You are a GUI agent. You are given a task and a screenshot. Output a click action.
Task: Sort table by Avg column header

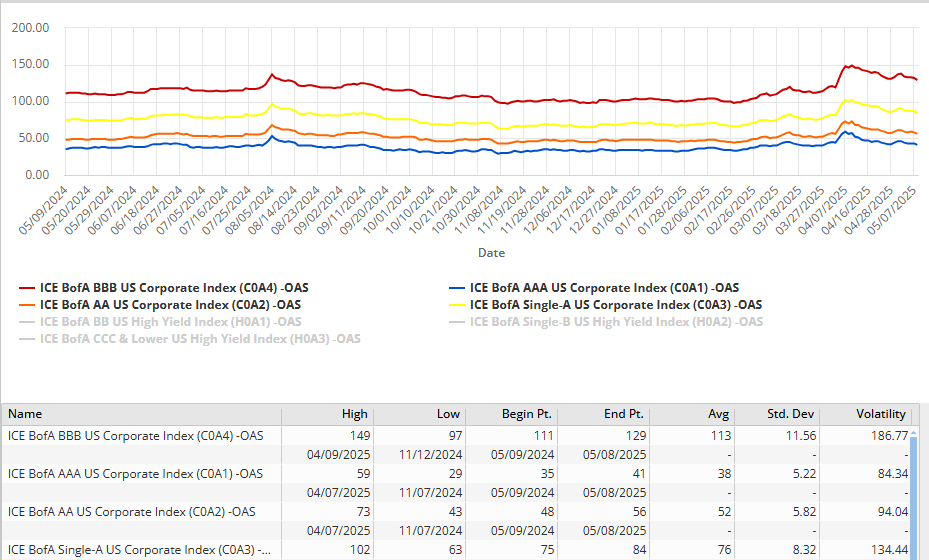pos(692,414)
